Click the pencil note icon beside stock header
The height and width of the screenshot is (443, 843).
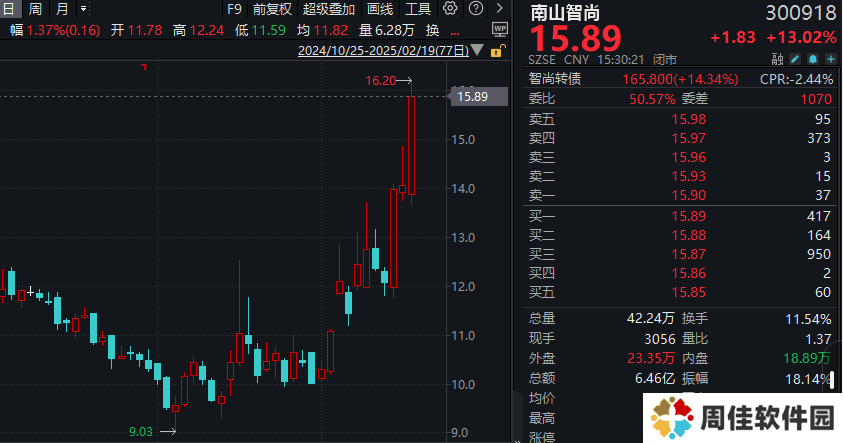795,59
